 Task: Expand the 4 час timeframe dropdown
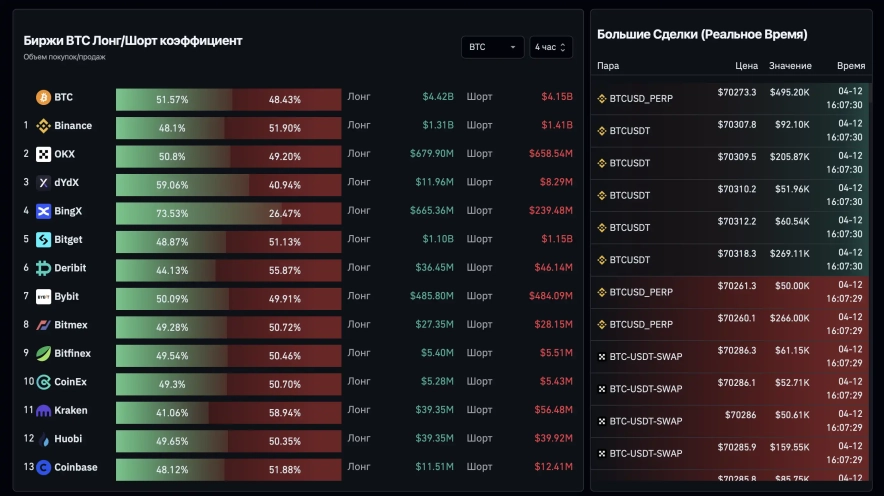[x=551, y=47]
